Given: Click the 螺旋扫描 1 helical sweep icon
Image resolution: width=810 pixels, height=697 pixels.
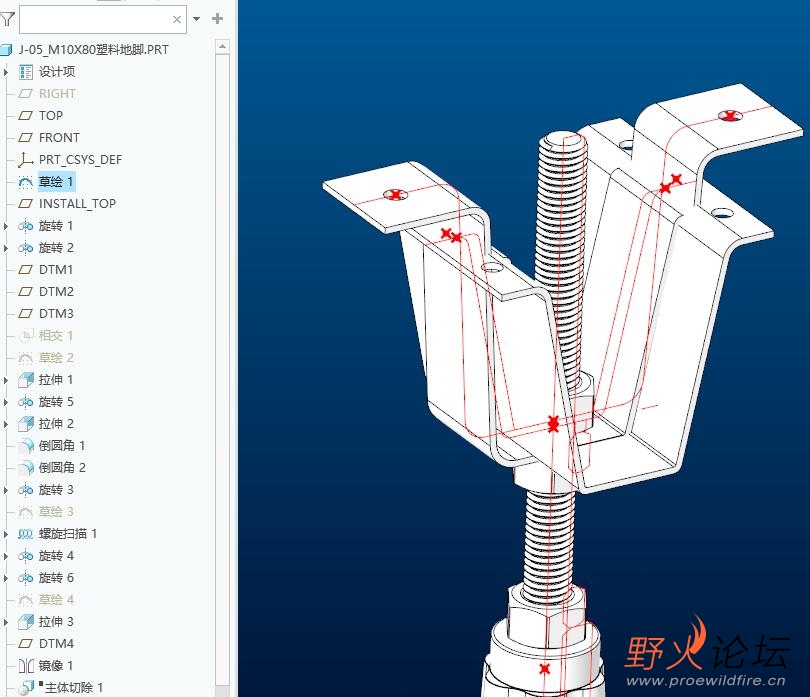Looking at the screenshot, I should (x=25, y=534).
